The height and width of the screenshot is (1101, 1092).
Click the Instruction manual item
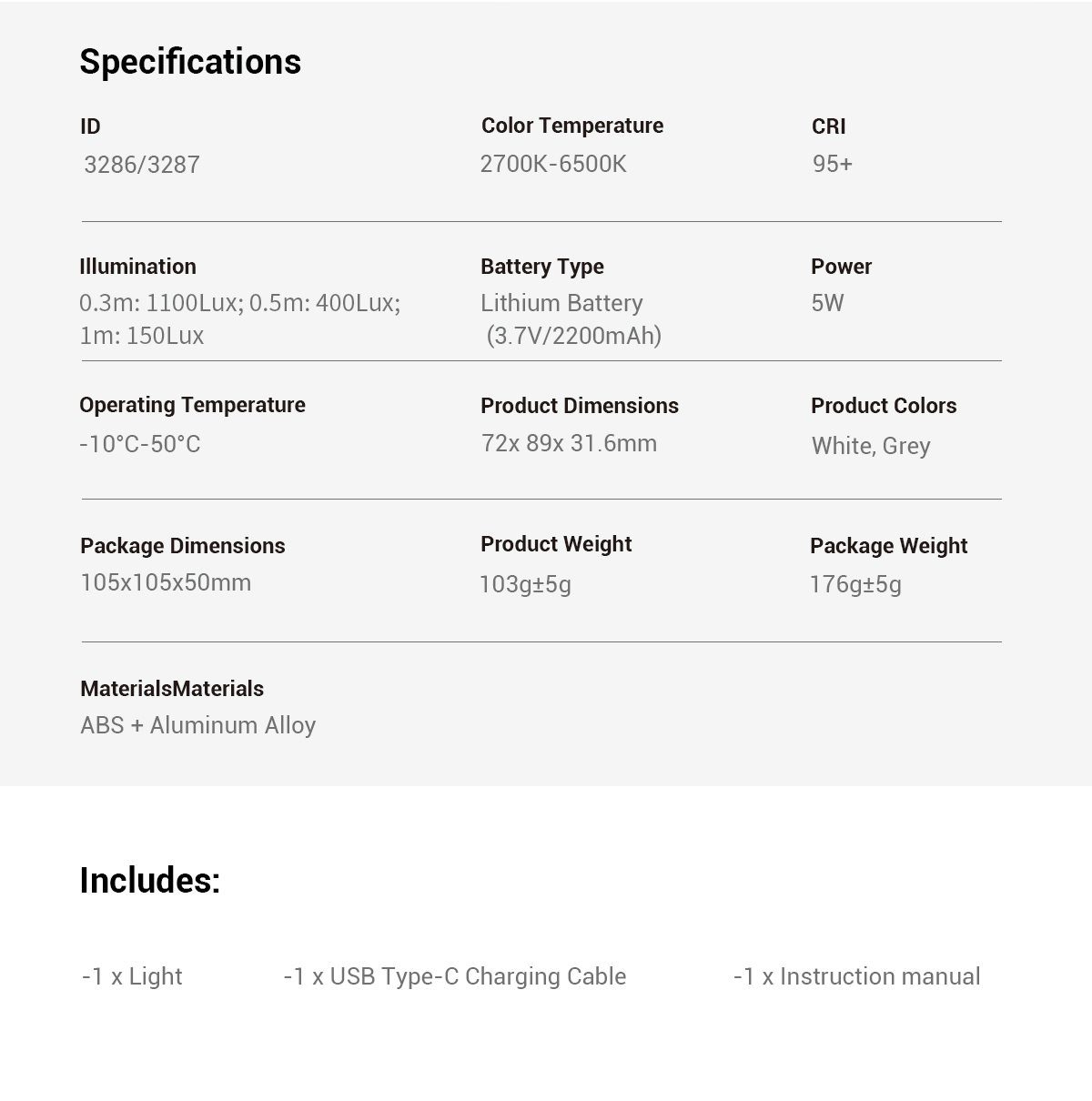[x=856, y=976]
